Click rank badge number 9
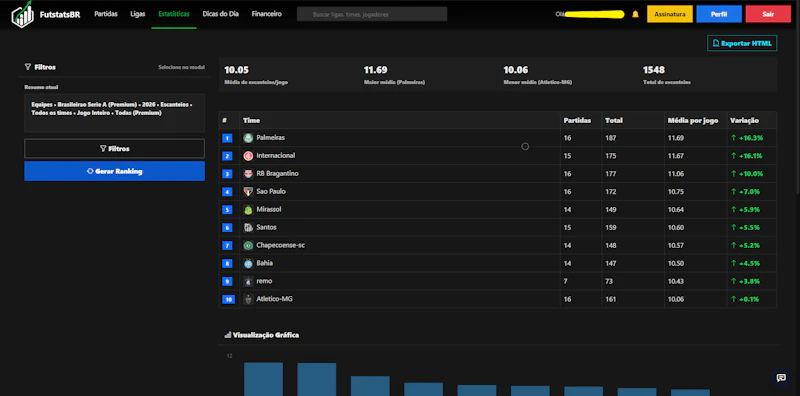Viewport: 800px width, 396px height. point(227,281)
